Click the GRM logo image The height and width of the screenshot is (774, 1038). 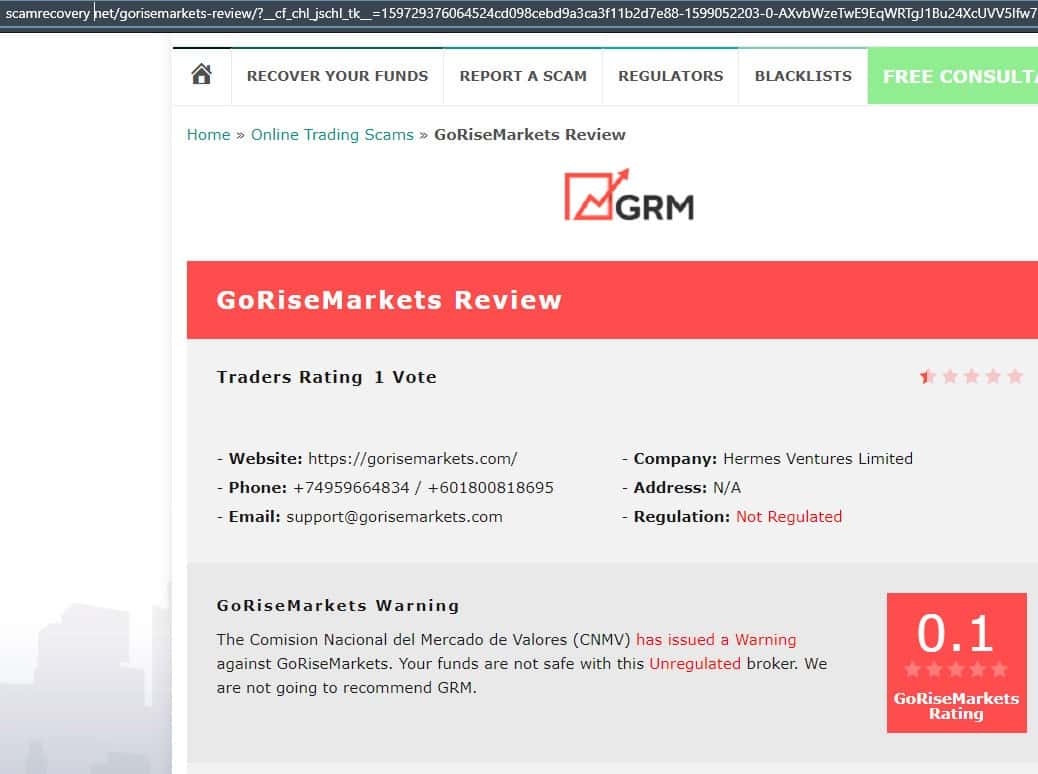[x=629, y=195]
